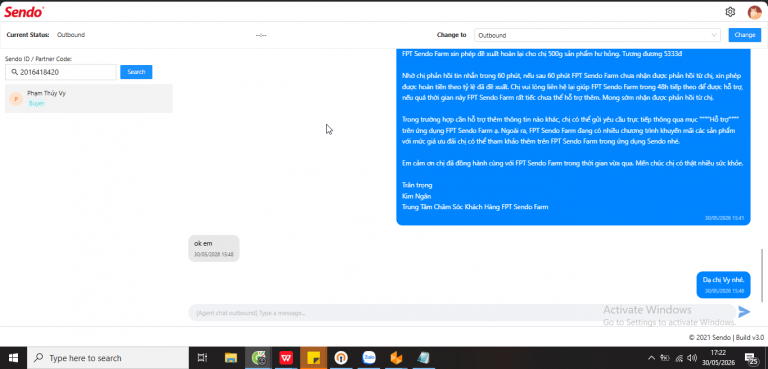Click the 'Trân trọng' line in message

pos(417,185)
